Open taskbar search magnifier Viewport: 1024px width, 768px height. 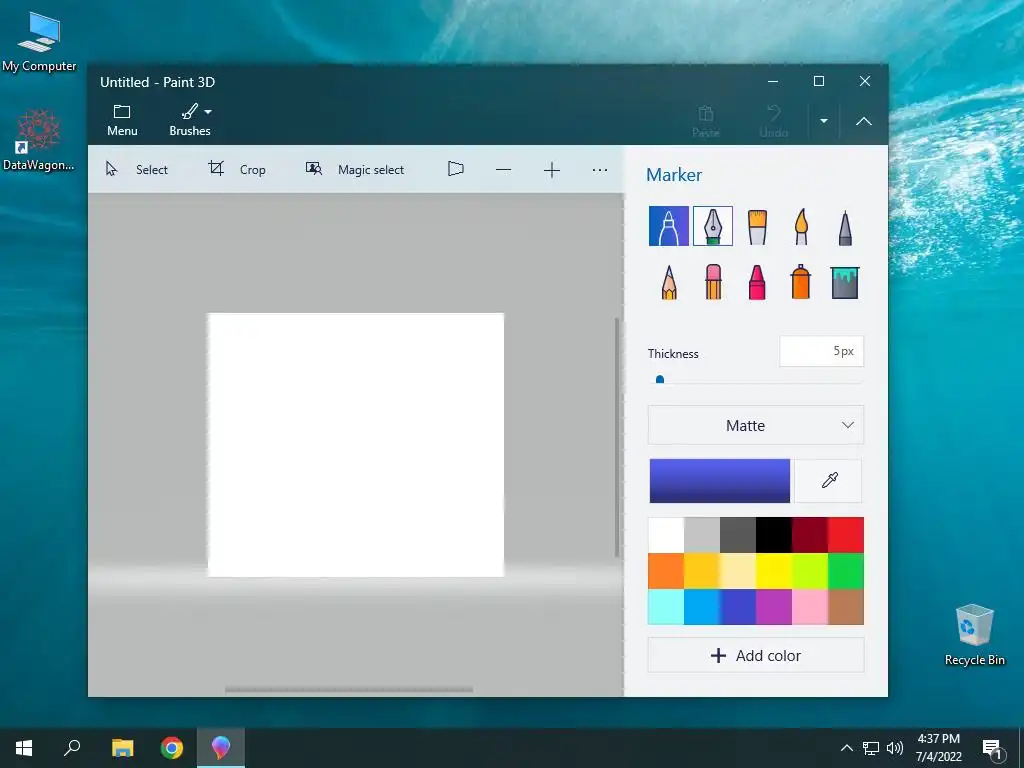point(72,748)
